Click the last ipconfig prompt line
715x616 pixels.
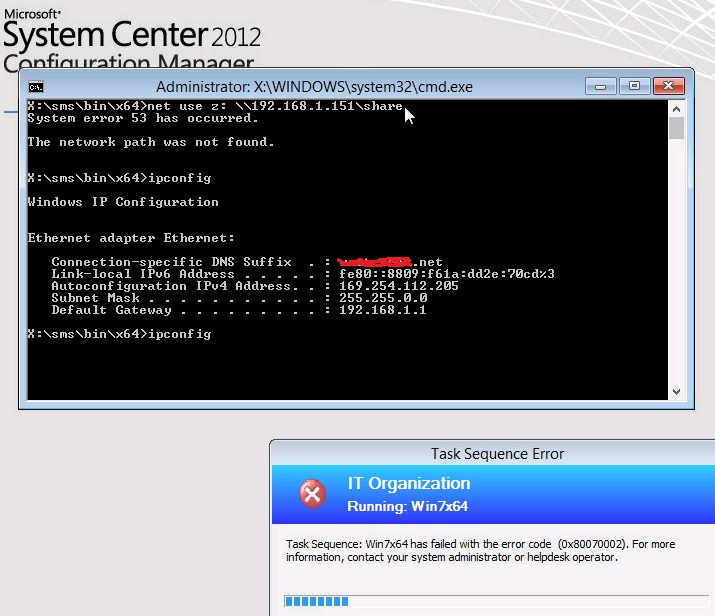click(119, 334)
